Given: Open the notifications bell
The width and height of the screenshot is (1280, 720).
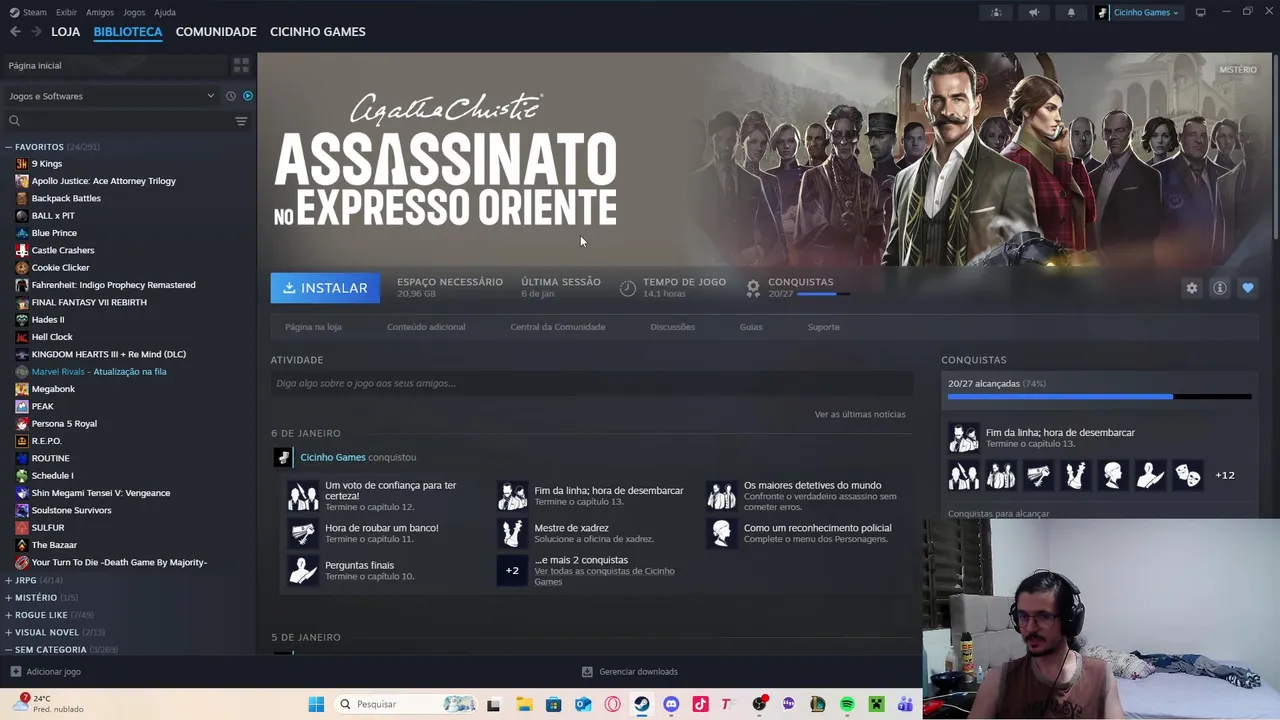Looking at the screenshot, I should coord(1070,12).
